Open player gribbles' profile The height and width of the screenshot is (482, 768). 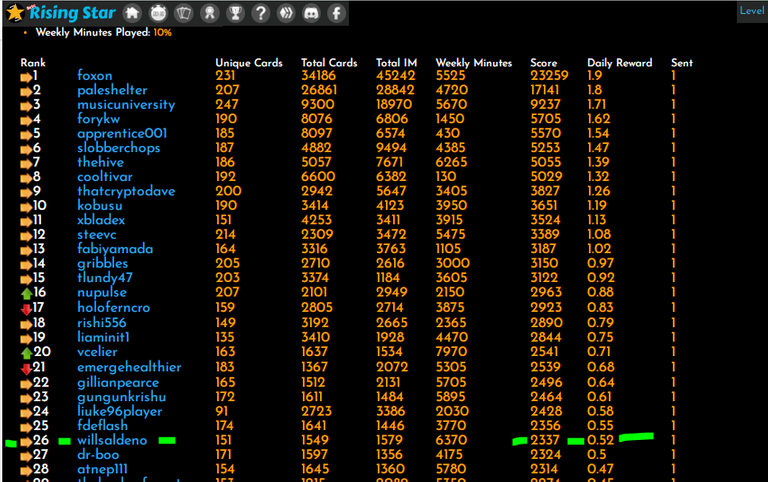[x=102, y=264]
